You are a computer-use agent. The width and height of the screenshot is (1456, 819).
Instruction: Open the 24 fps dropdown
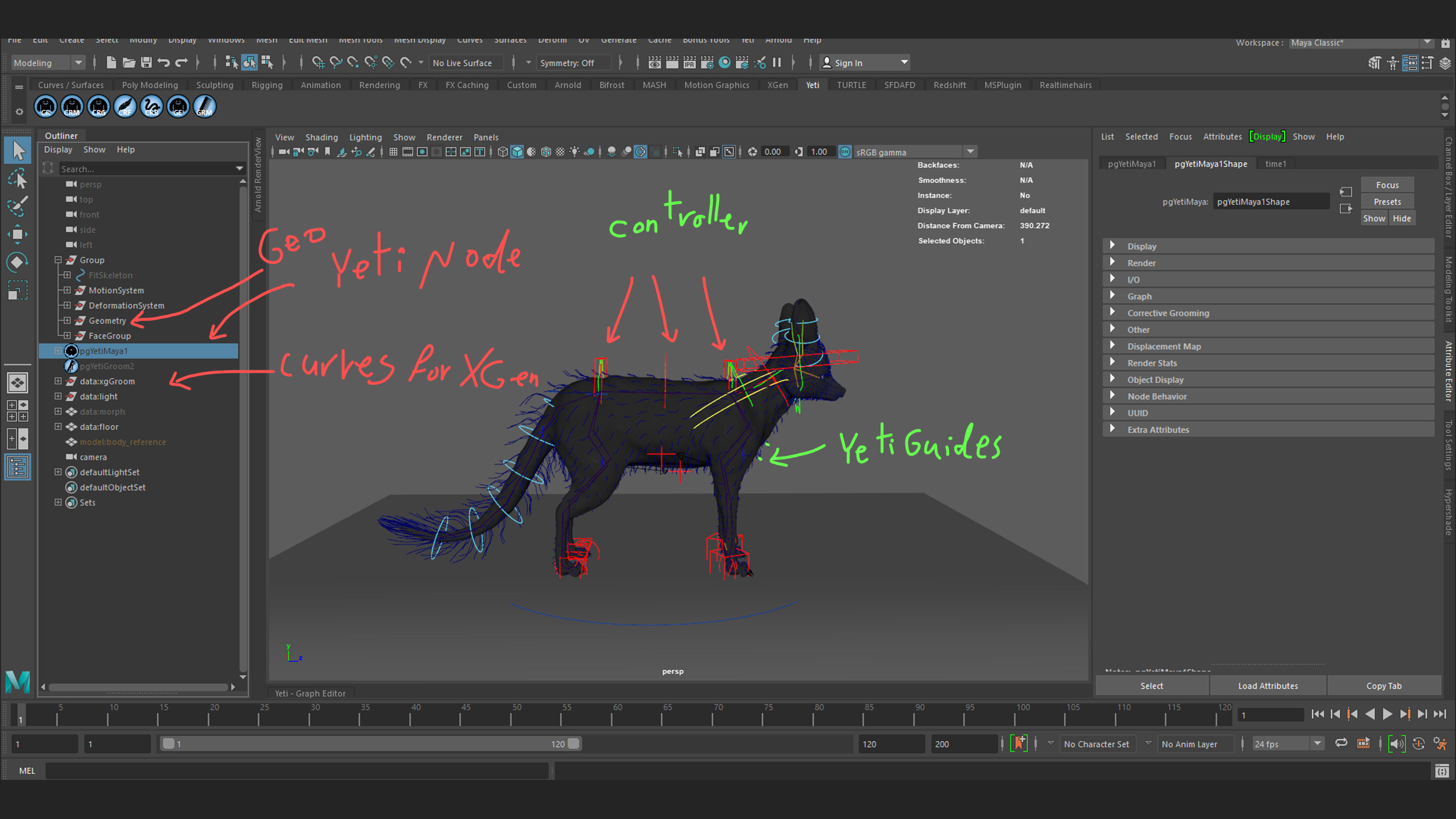click(1288, 744)
